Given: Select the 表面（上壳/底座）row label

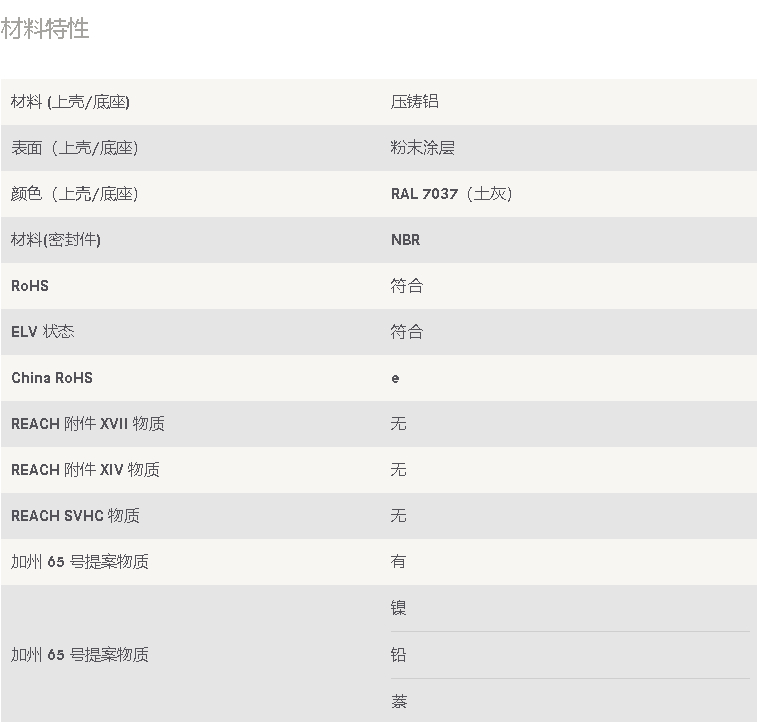Looking at the screenshot, I should 75,148.
